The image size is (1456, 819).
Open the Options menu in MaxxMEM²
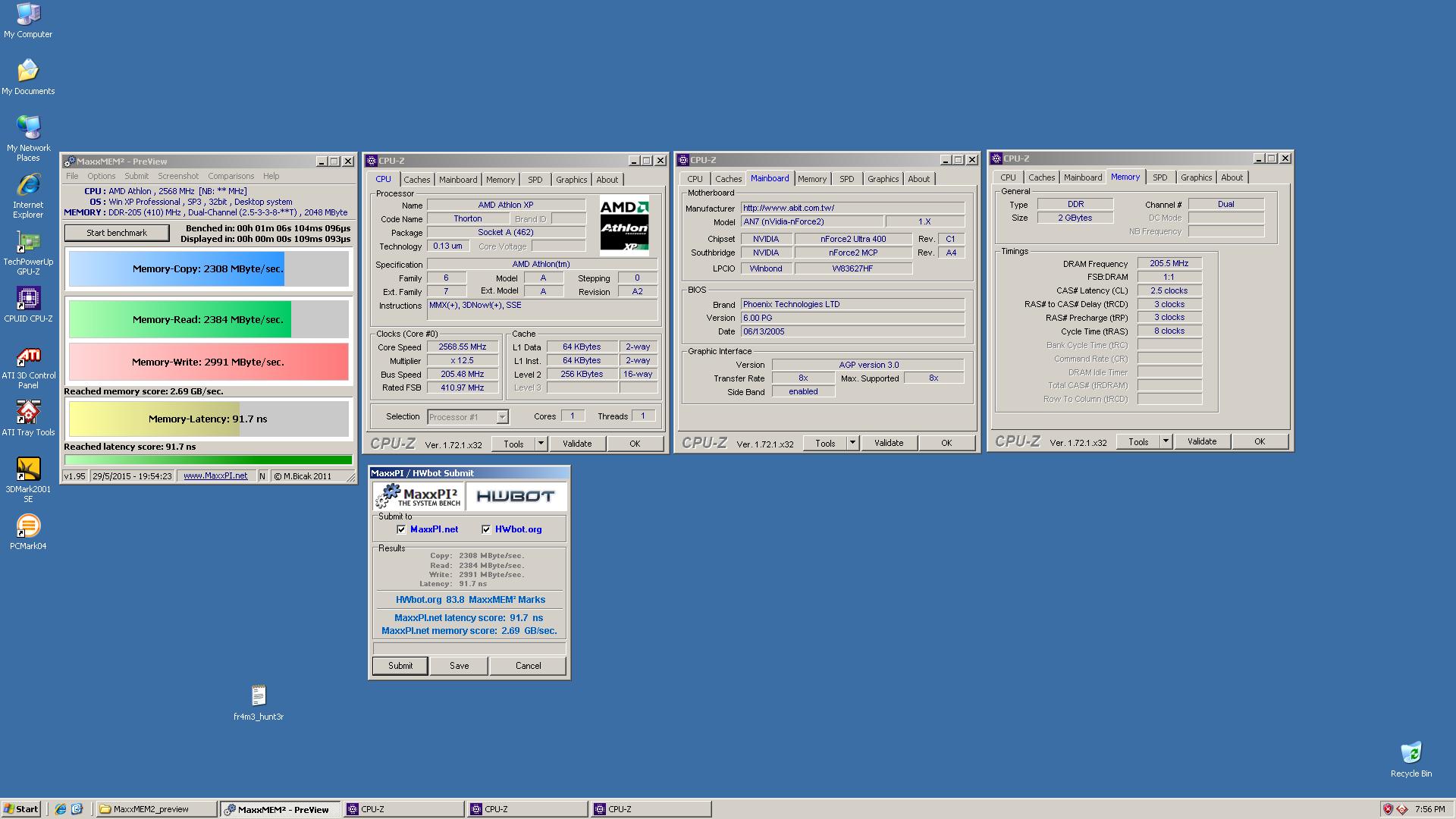[102, 176]
